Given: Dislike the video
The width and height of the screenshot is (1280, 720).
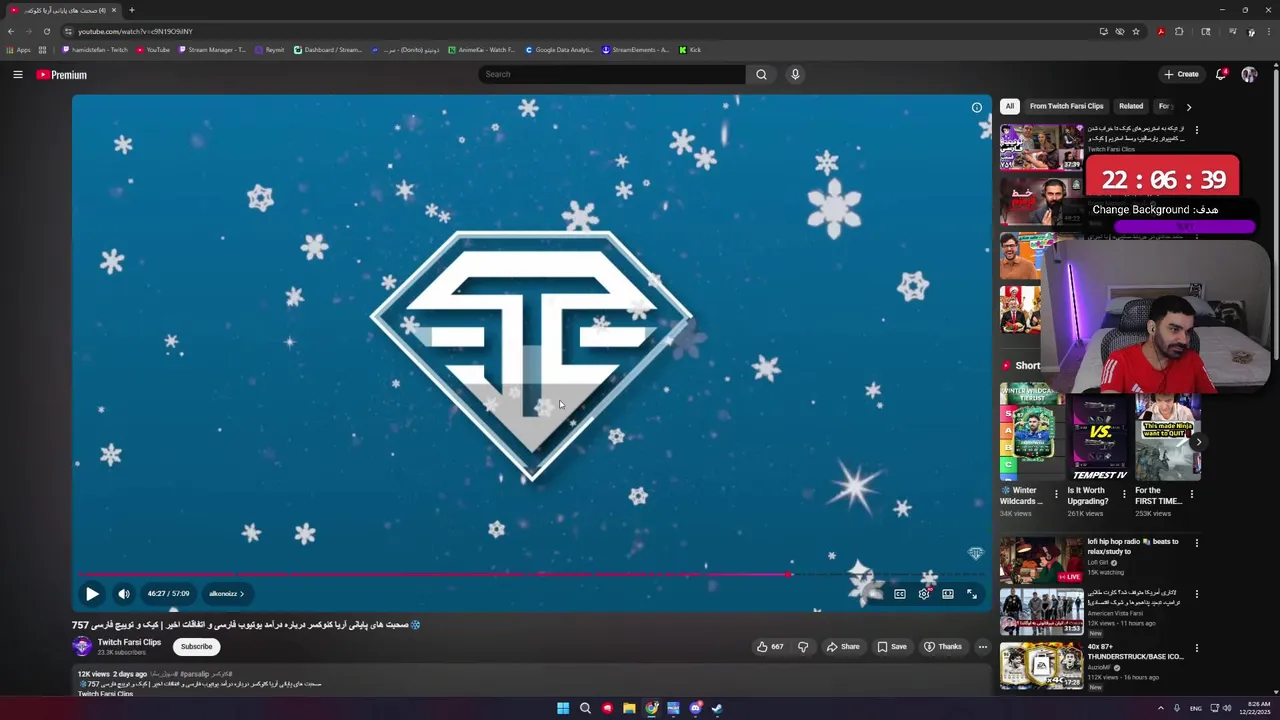Looking at the screenshot, I should (x=803, y=647).
